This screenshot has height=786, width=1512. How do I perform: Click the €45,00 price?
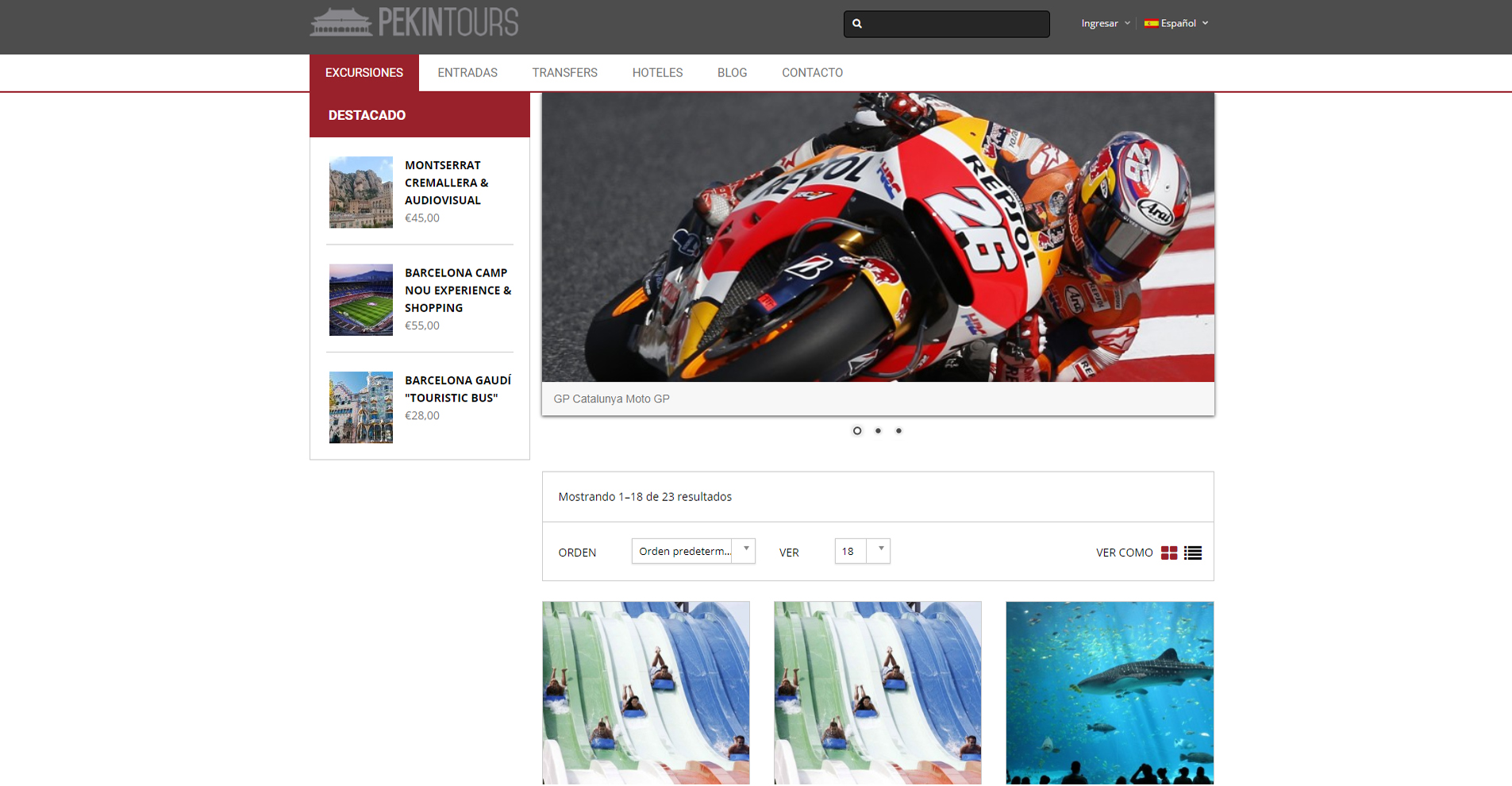422,218
